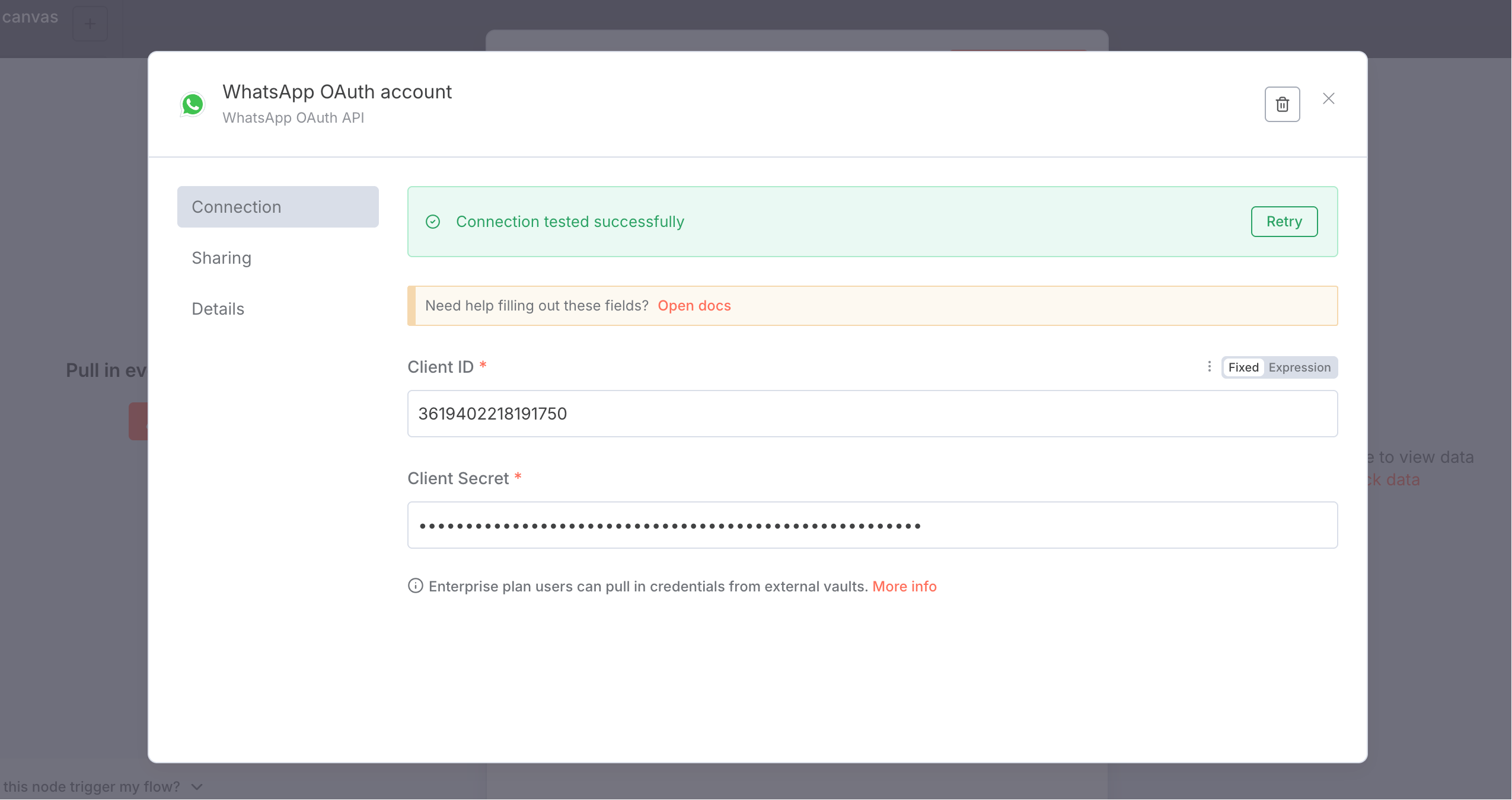Click the Client ID label
Screen dimensions: 1512x800
tap(441, 367)
